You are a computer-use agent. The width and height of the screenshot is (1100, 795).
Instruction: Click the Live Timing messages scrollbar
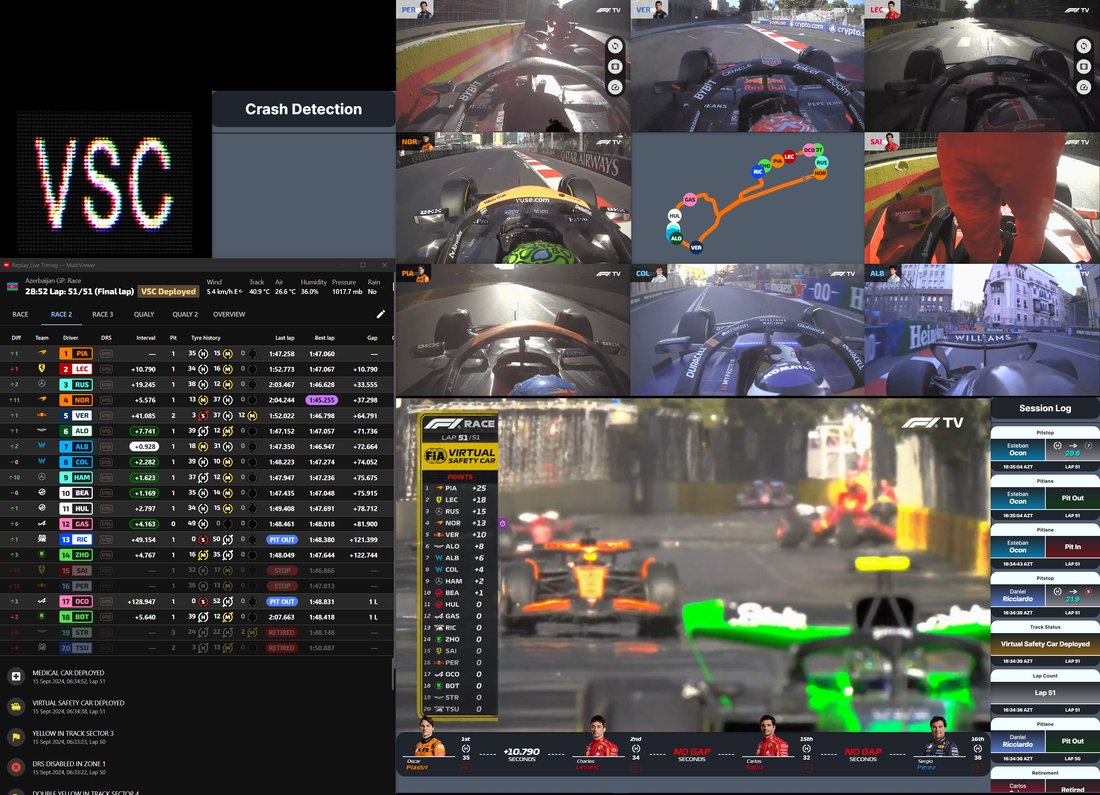pos(392,674)
